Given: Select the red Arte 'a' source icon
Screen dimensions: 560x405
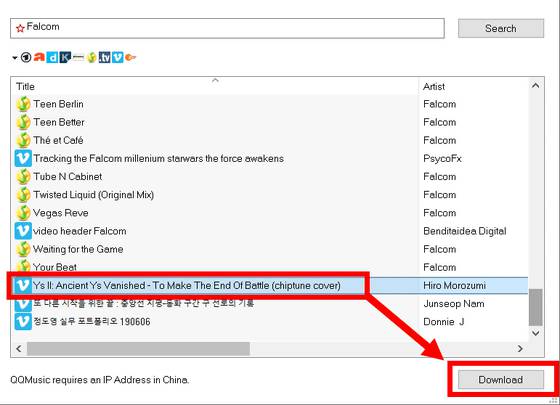Looking at the screenshot, I should pyautogui.click(x=39, y=57).
